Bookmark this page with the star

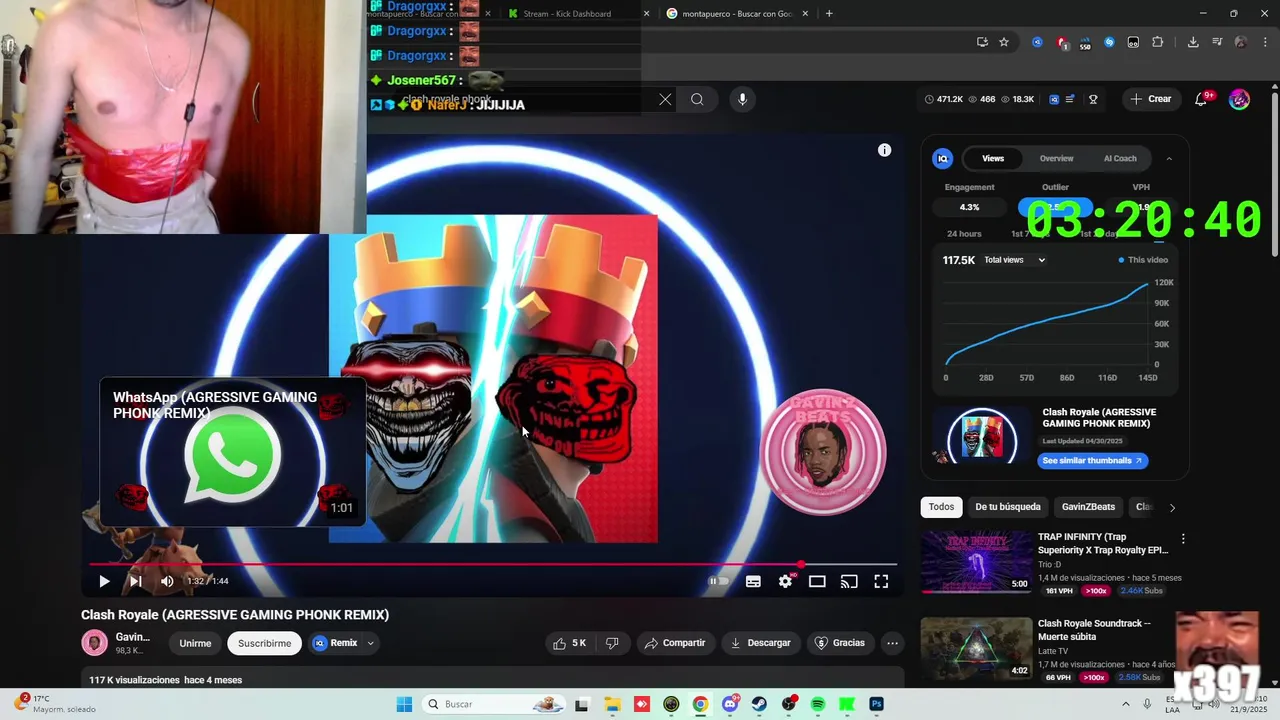pyautogui.click(x=1004, y=42)
